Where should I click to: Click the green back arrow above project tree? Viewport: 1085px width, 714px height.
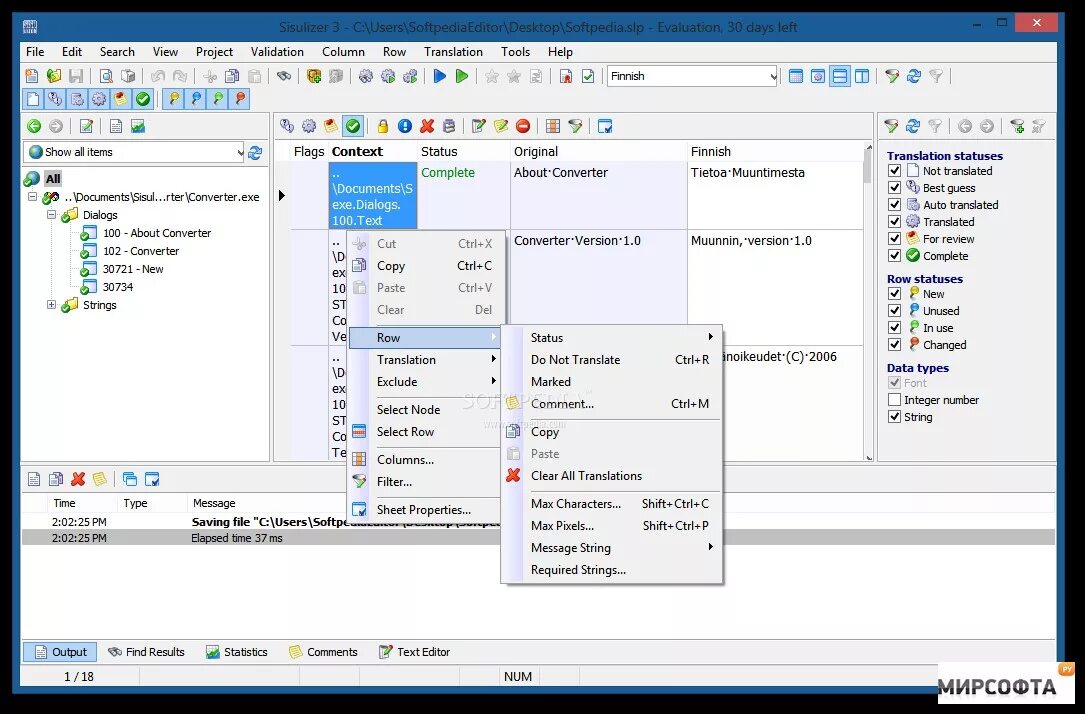pos(34,126)
